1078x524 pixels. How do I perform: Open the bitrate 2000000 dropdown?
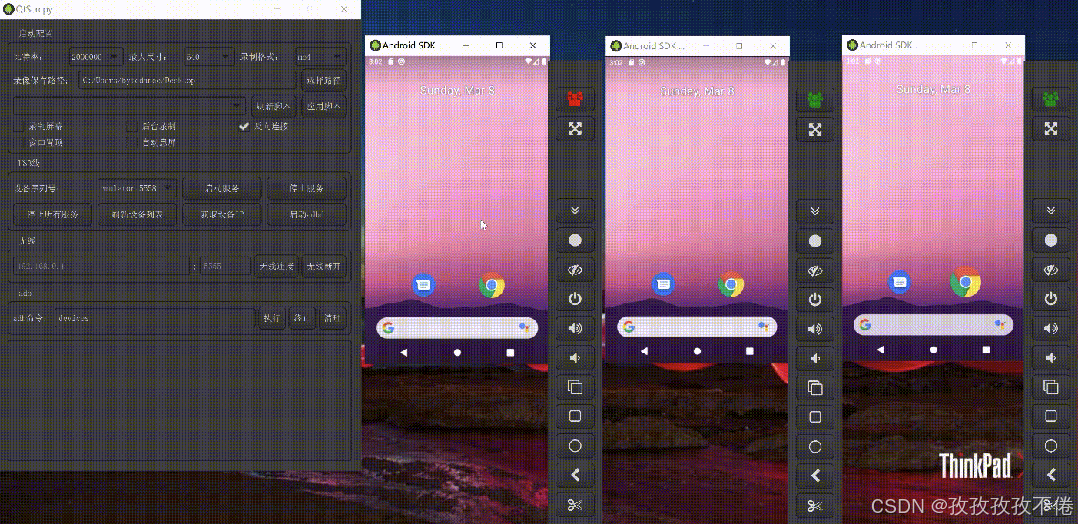tap(95, 56)
